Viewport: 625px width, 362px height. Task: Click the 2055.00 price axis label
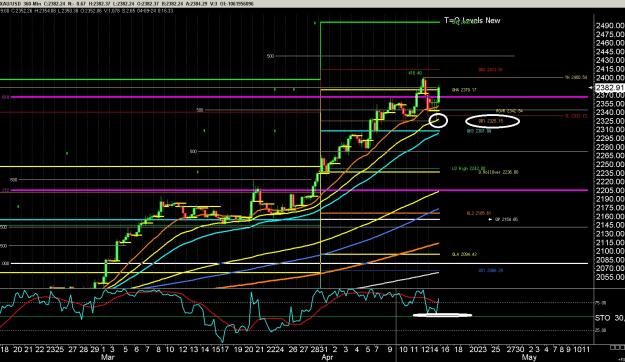pos(610,277)
